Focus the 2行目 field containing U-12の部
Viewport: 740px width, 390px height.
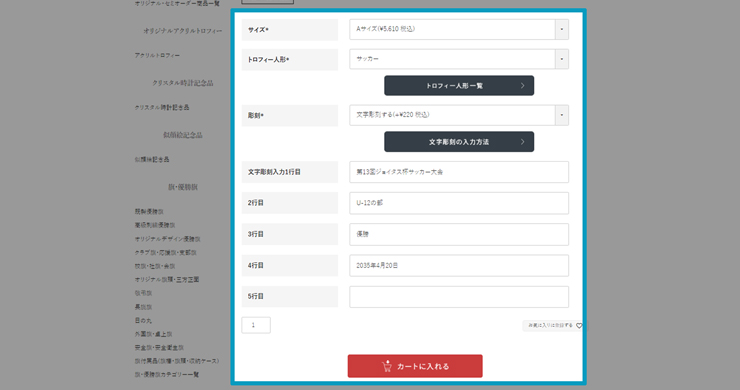pos(459,203)
